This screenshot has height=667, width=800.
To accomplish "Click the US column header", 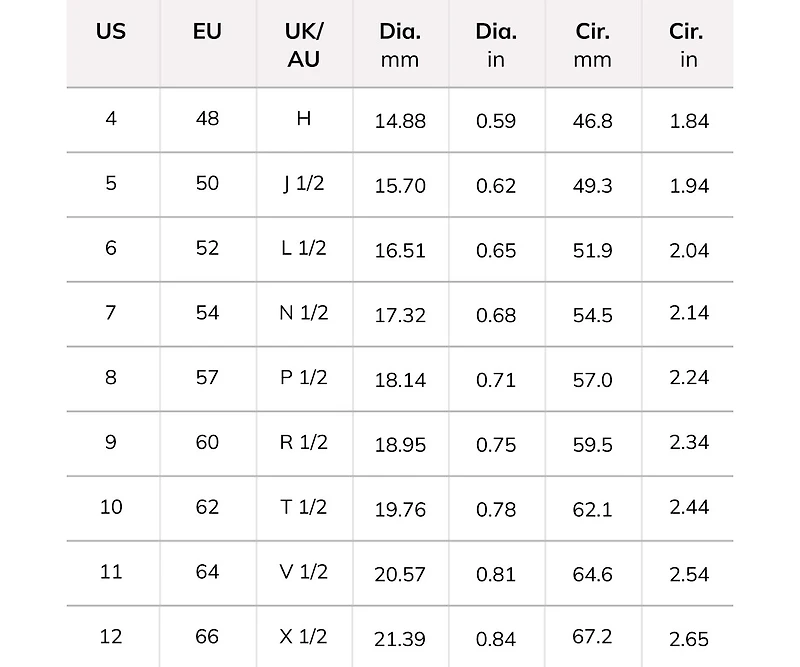I will click(111, 31).
